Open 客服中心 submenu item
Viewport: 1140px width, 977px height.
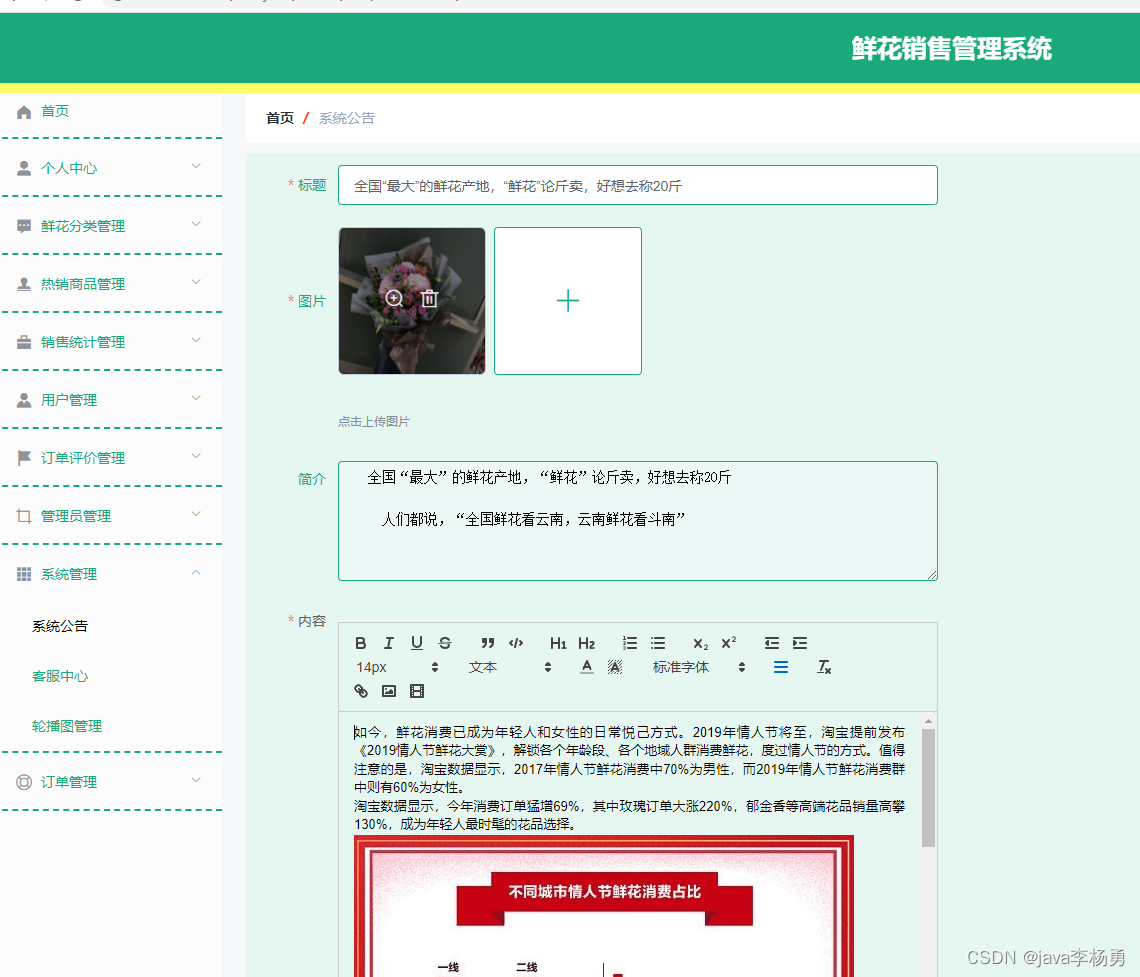coord(60,677)
